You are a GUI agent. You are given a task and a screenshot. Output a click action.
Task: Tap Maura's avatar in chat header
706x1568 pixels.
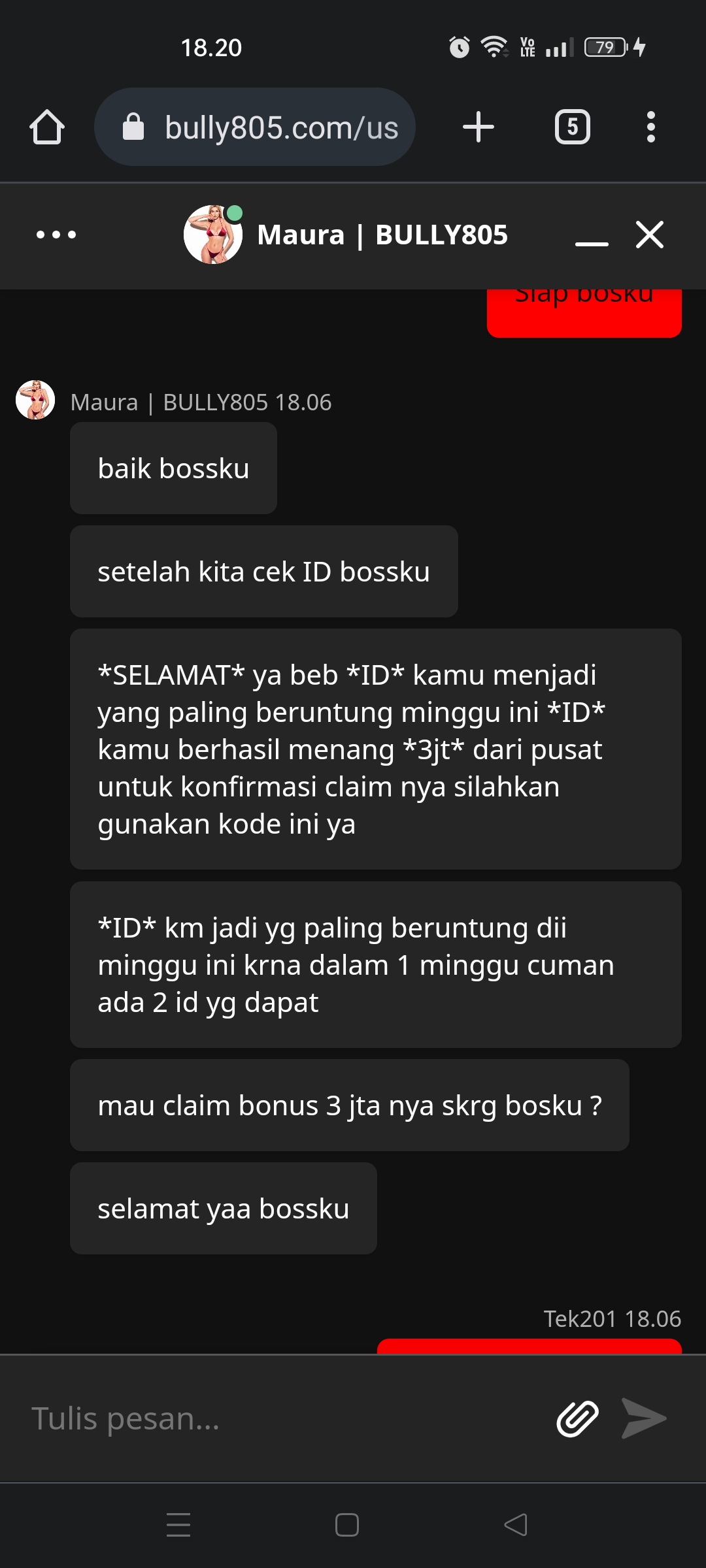(x=213, y=235)
